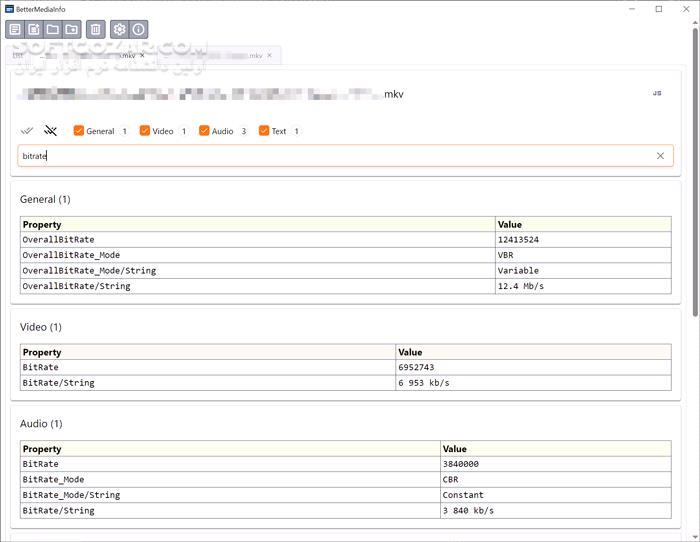
Task: Switch to the second .mkv tab
Action: pyautogui.click(x=225, y=55)
